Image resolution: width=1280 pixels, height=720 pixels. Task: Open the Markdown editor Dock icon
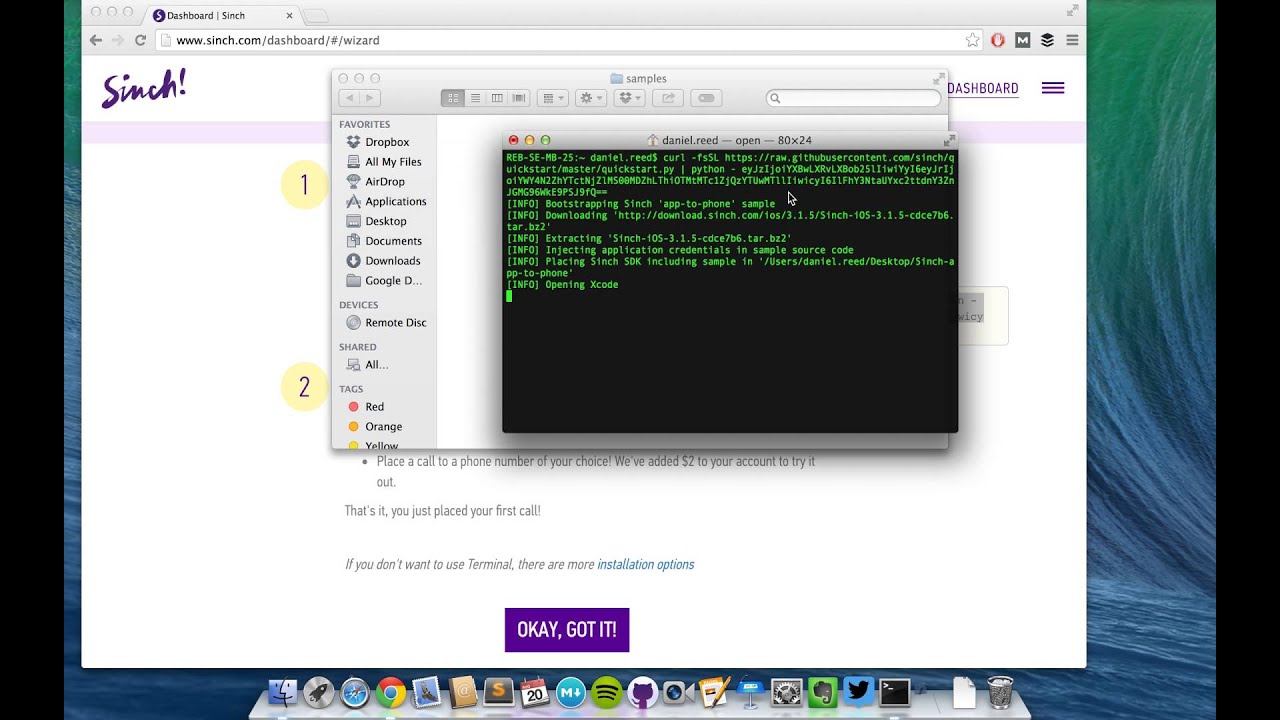point(571,692)
